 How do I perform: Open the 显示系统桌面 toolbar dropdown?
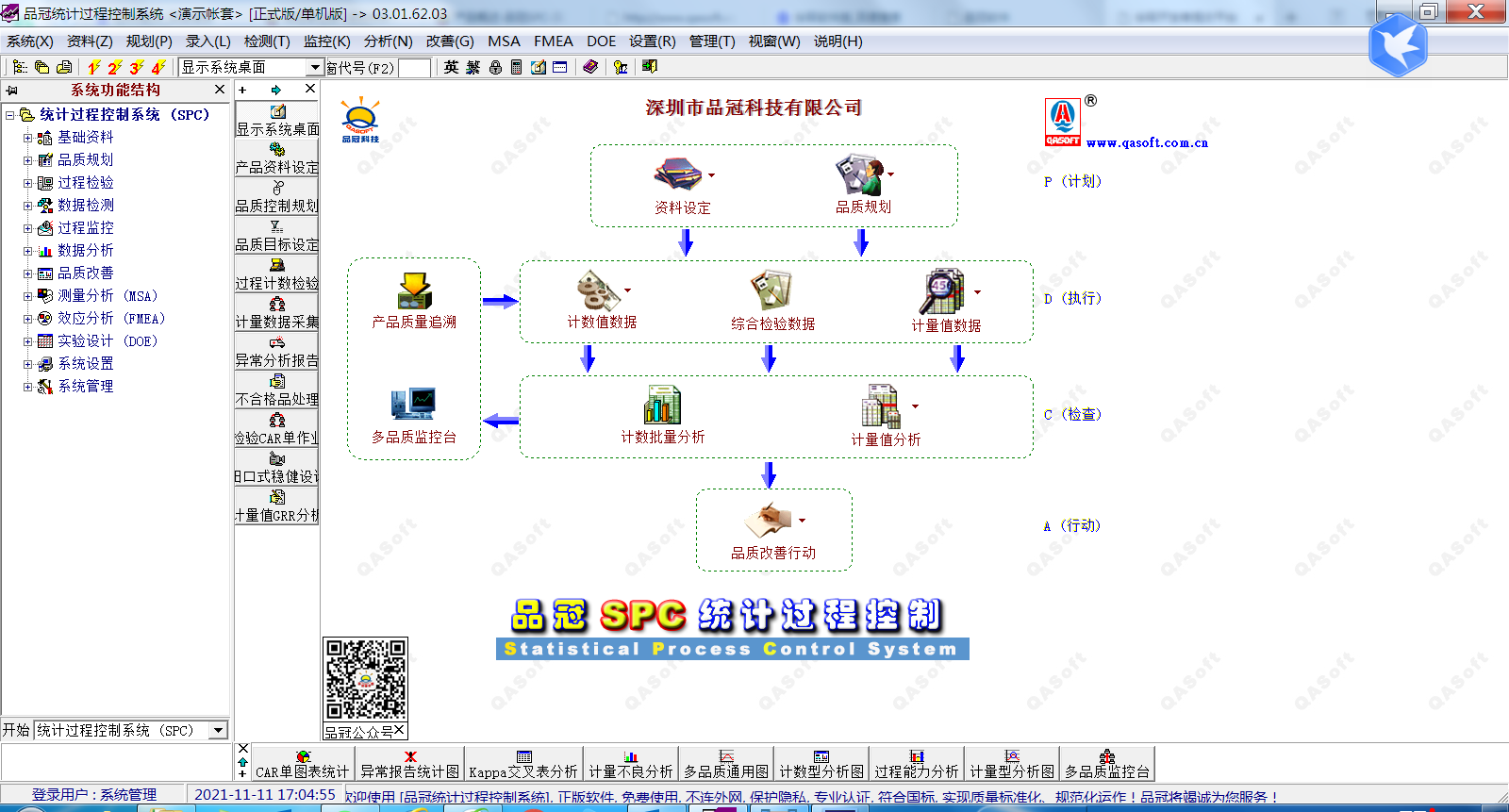coord(316,67)
